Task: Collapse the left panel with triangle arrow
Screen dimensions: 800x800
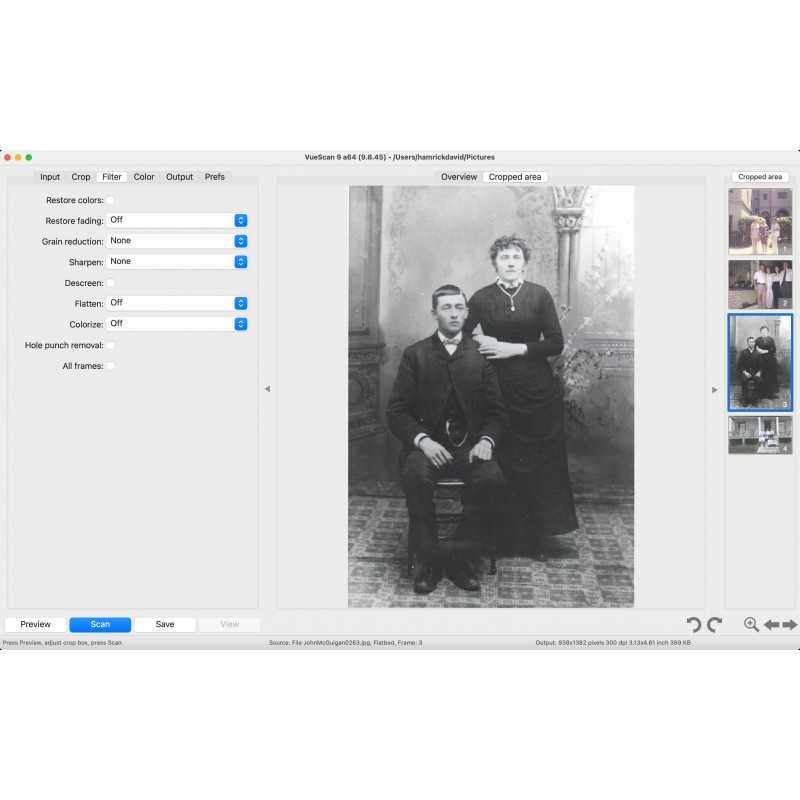Action: click(x=267, y=389)
